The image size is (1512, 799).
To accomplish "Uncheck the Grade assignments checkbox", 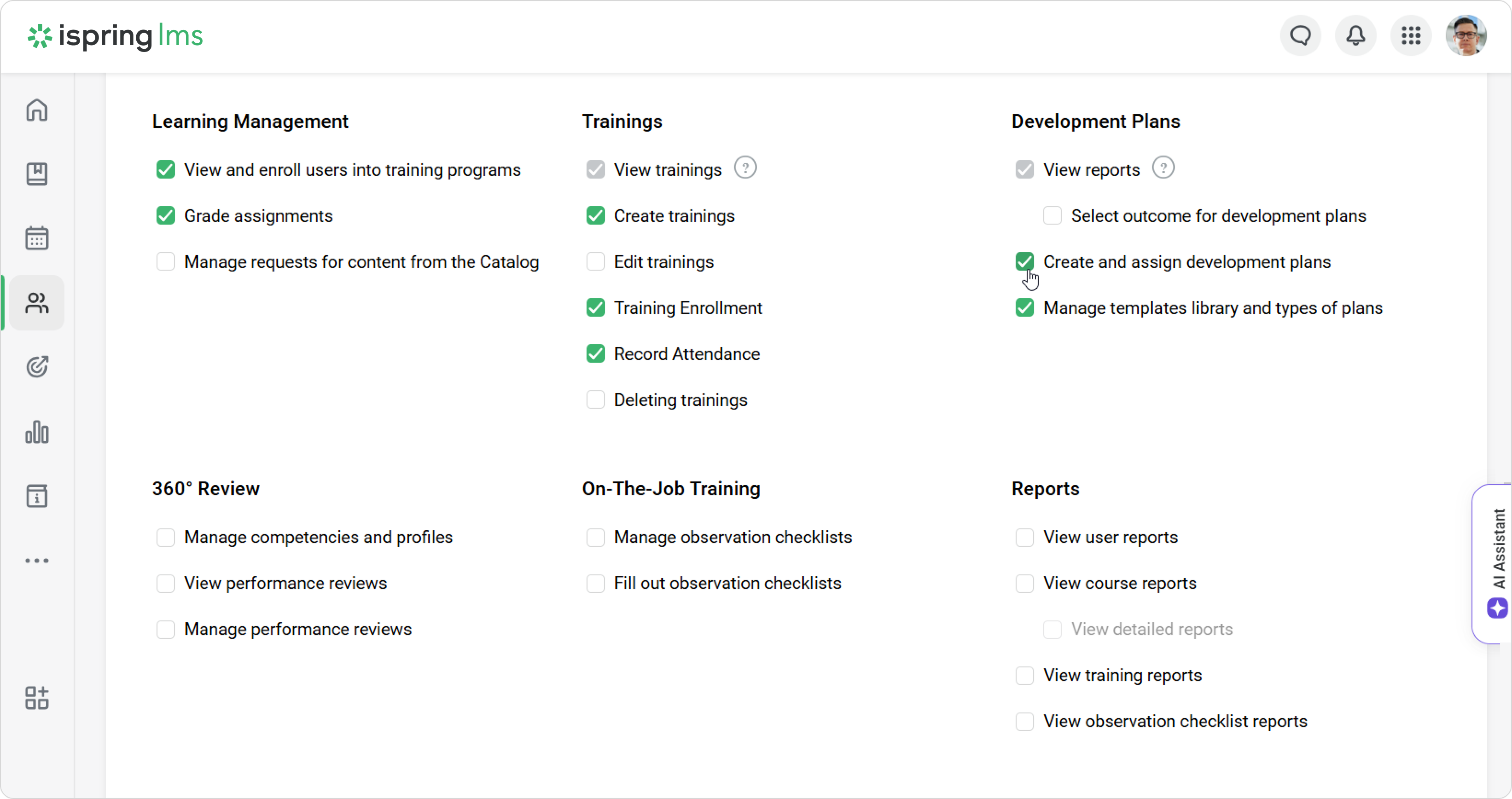I will 166,216.
